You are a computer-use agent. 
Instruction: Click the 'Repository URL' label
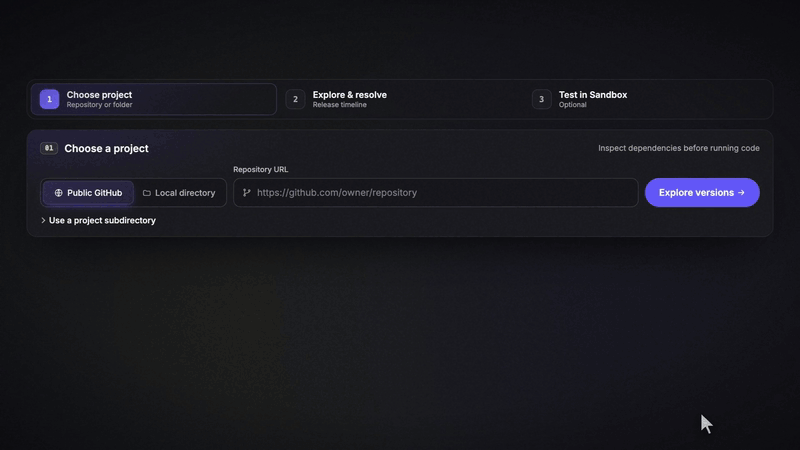pyautogui.click(x=261, y=169)
